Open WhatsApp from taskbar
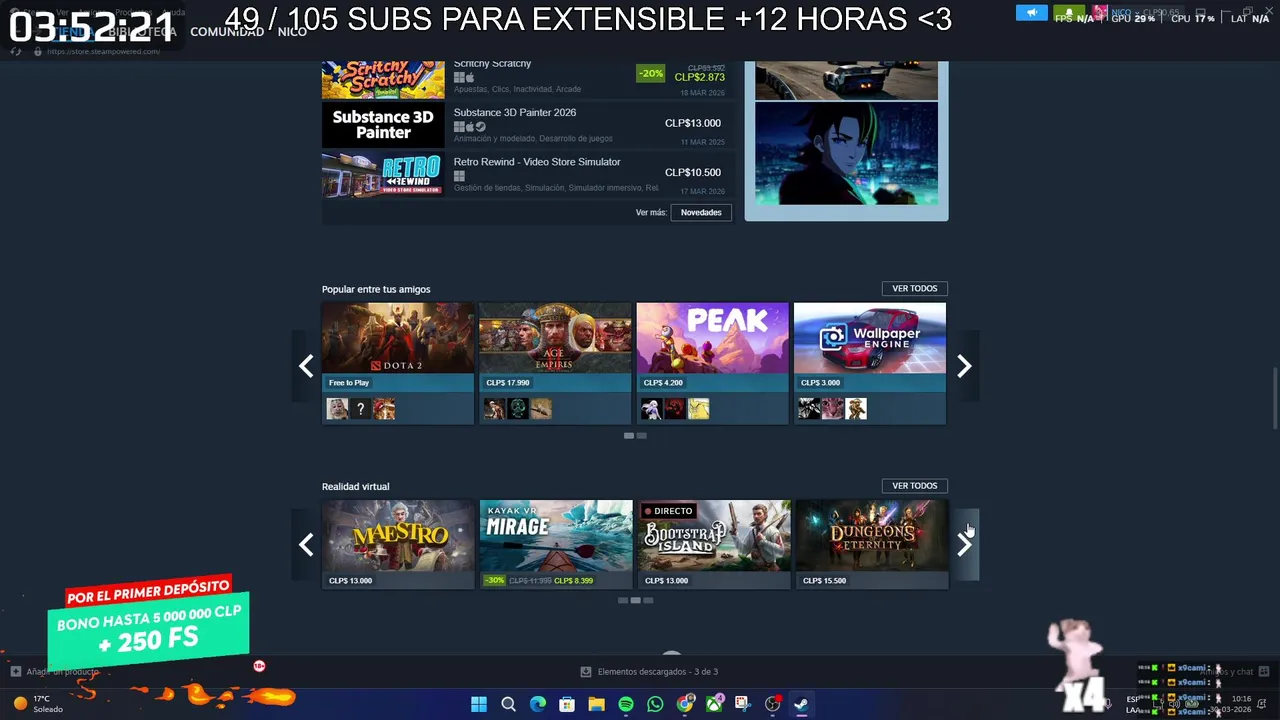This screenshot has height=720, width=1280. pyautogui.click(x=655, y=704)
